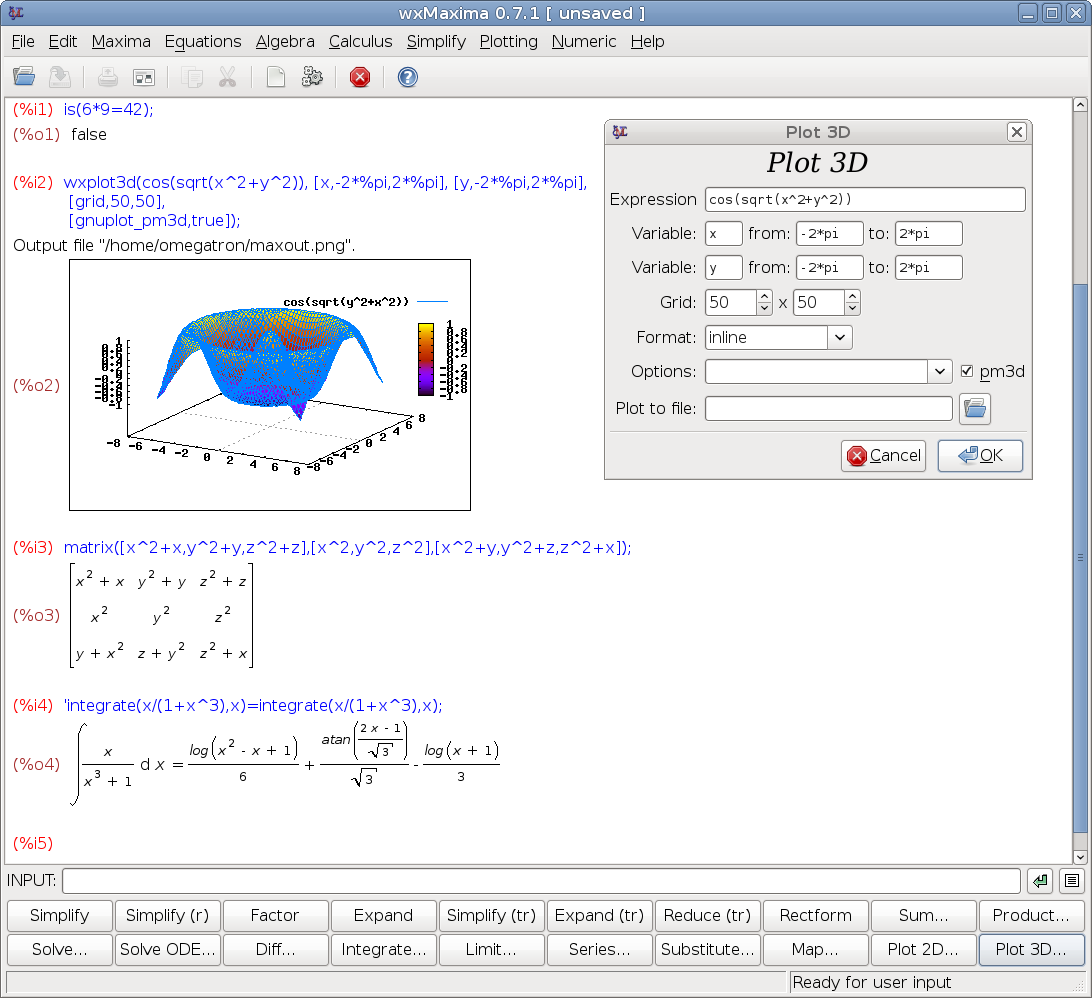The image size is (1092, 998).
Task: Click the green enter icon next to INPUT
Action: 1040,881
